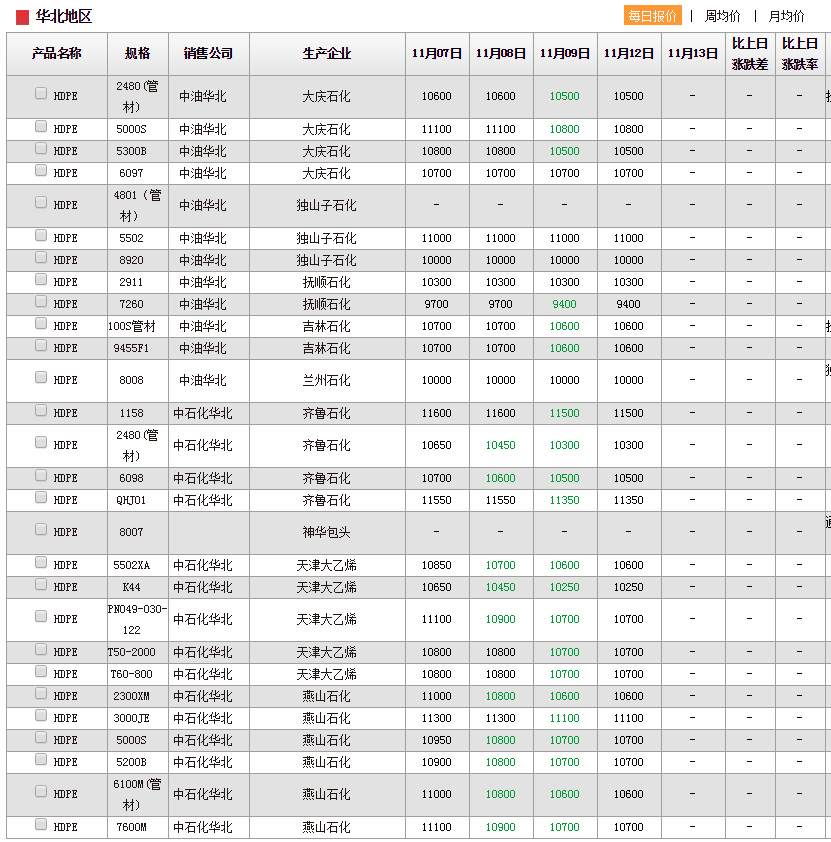The width and height of the screenshot is (831, 842).
Task: Click the 11月12日 column header
Action: [x=629, y=54]
